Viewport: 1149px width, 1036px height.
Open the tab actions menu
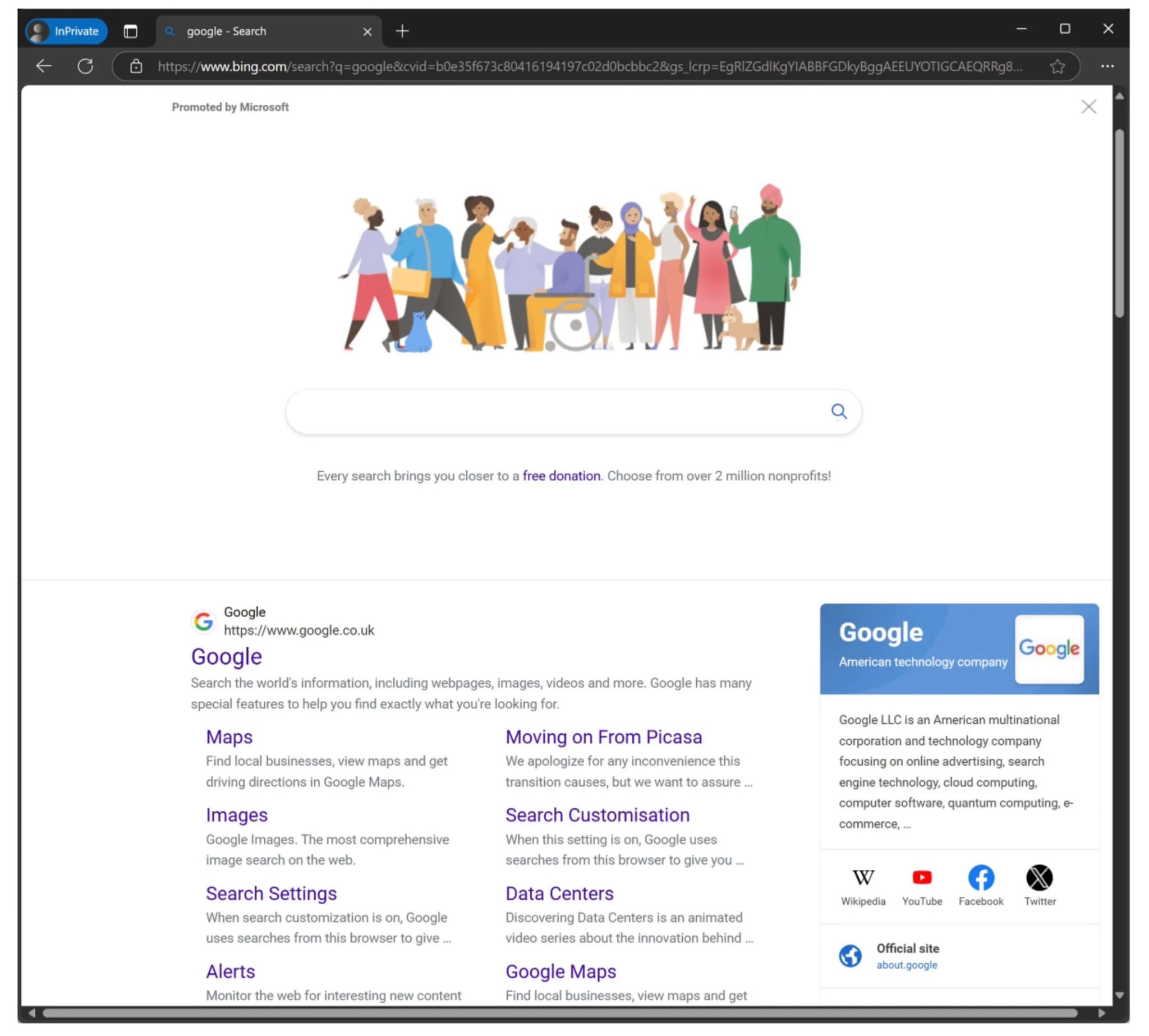click(131, 31)
